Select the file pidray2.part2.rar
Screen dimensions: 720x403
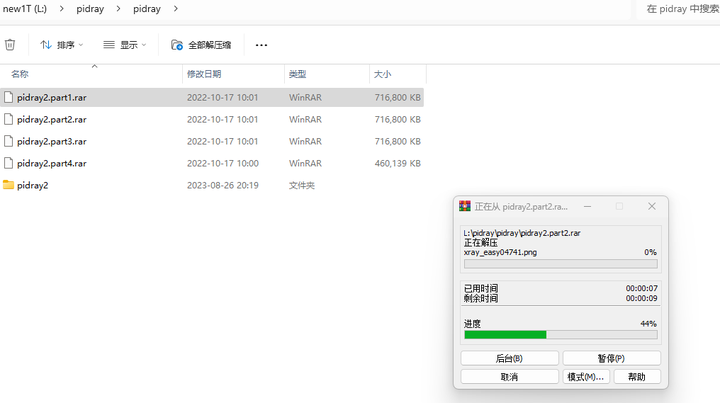coord(212,119)
